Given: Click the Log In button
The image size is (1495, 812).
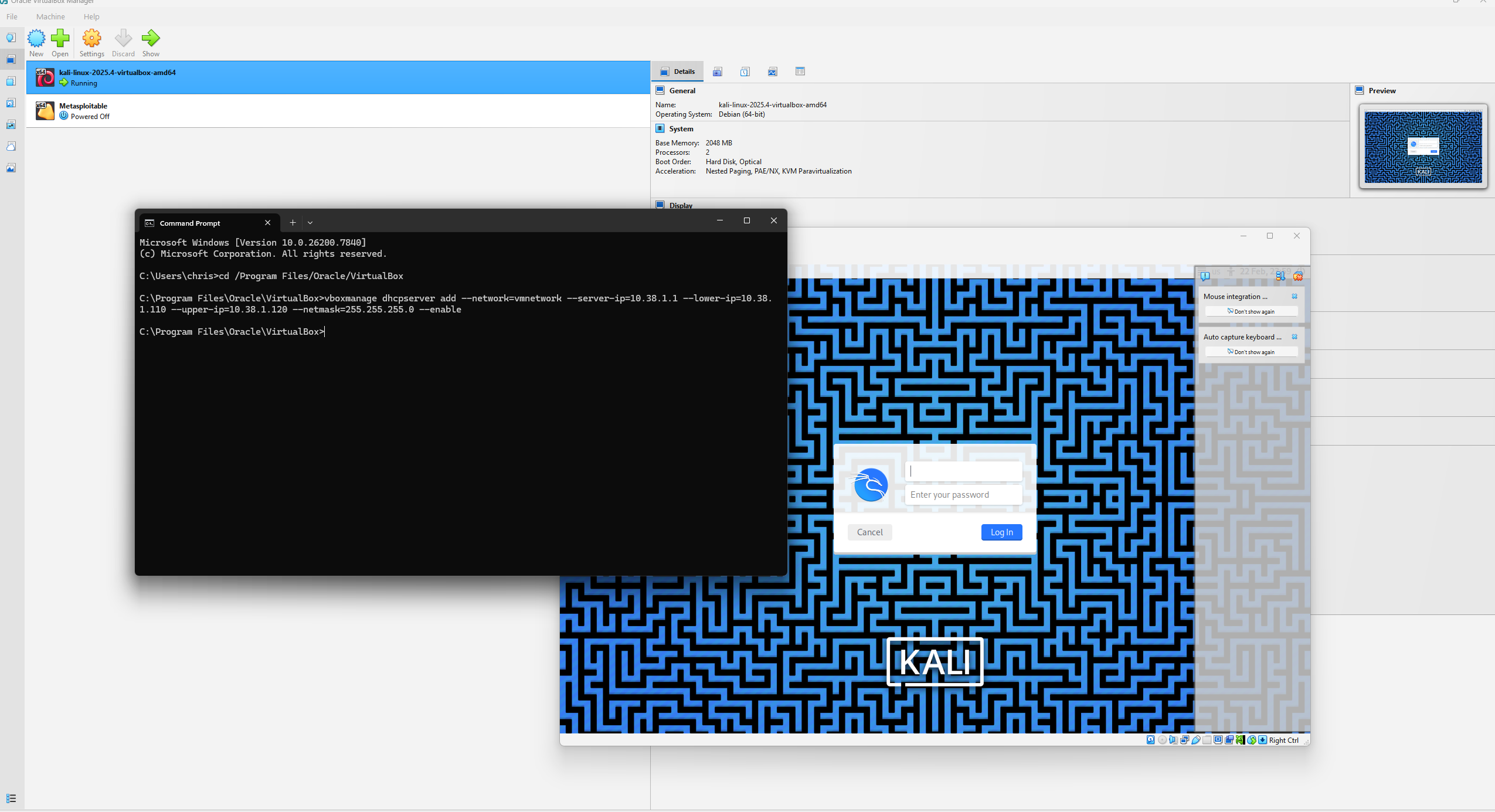Looking at the screenshot, I should click(x=1001, y=532).
